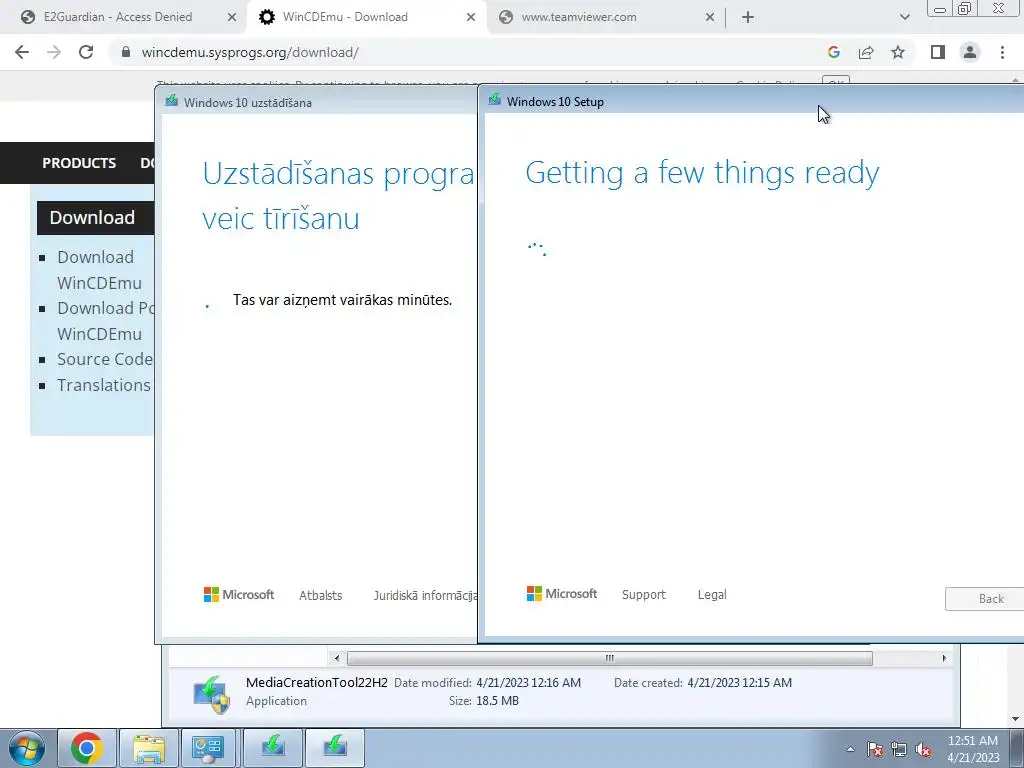Switch to the E2Guardian - Access Denied tab
The width and height of the screenshot is (1024, 768).
[118, 17]
